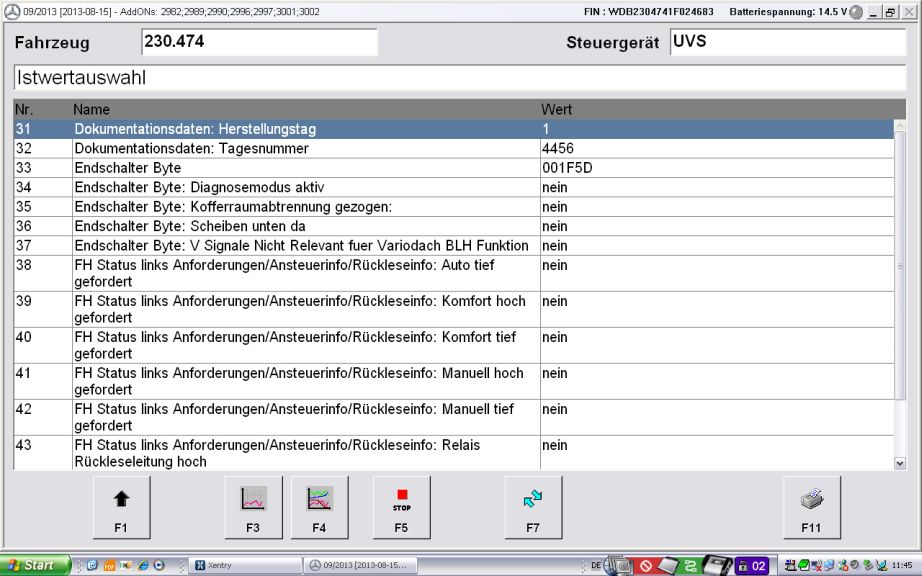Click the F5 stop button
The image size is (922, 576).
(402, 507)
